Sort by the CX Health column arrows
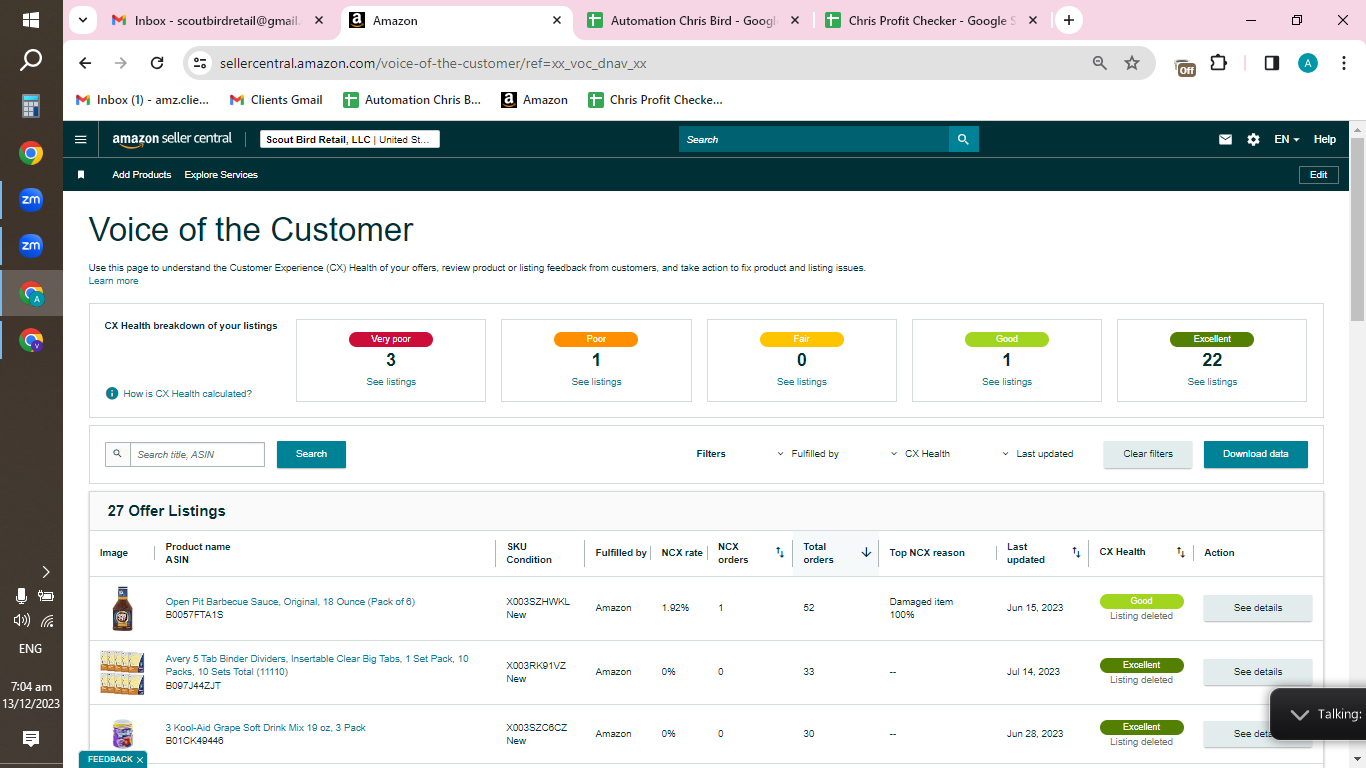The width and height of the screenshot is (1366, 768). pyautogui.click(x=1180, y=552)
